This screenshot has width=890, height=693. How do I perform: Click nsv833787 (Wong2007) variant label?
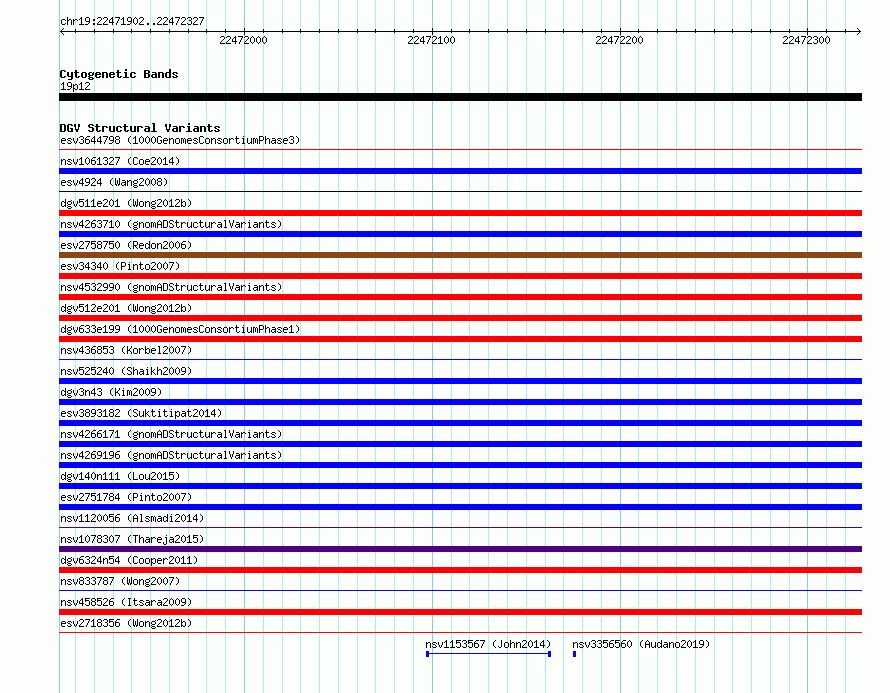[x=120, y=581]
